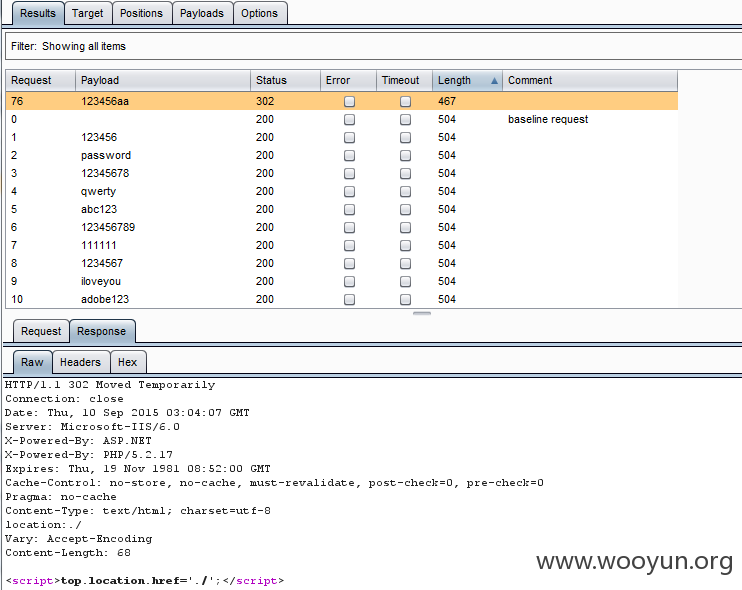Sort by the Payload column header
Viewport: 742px width, 590px height.
click(x=163, y=80)
